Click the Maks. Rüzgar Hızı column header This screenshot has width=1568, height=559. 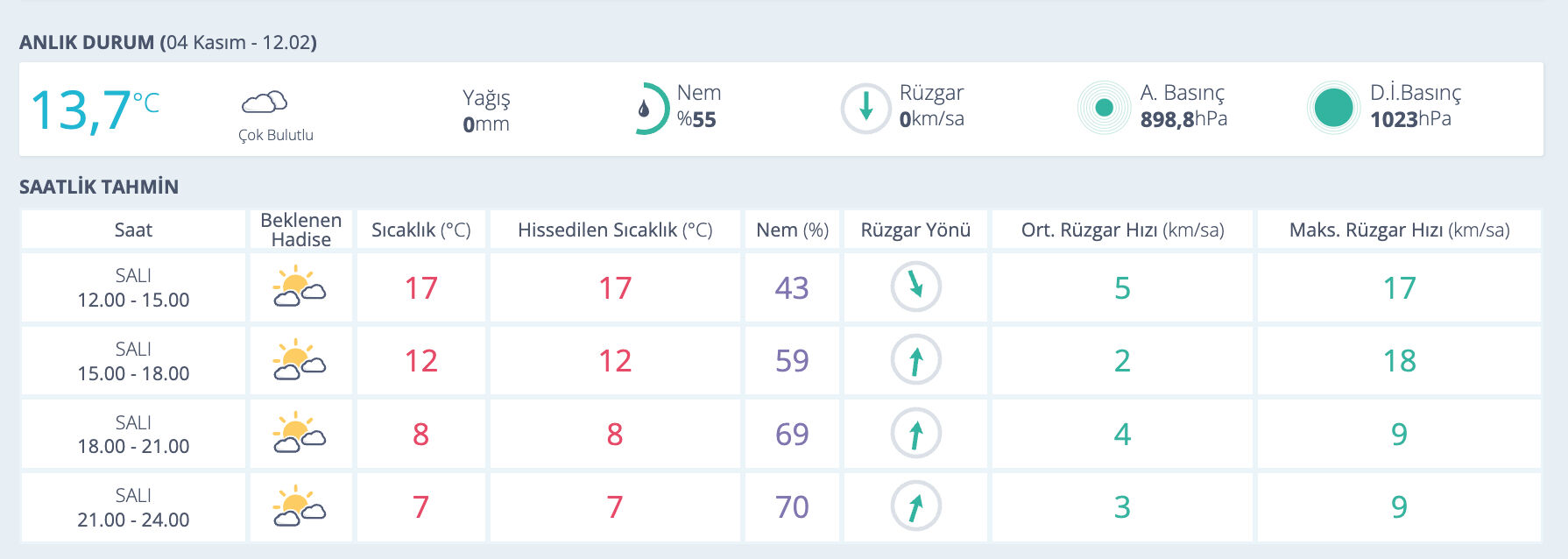(x=1399, y=230)
